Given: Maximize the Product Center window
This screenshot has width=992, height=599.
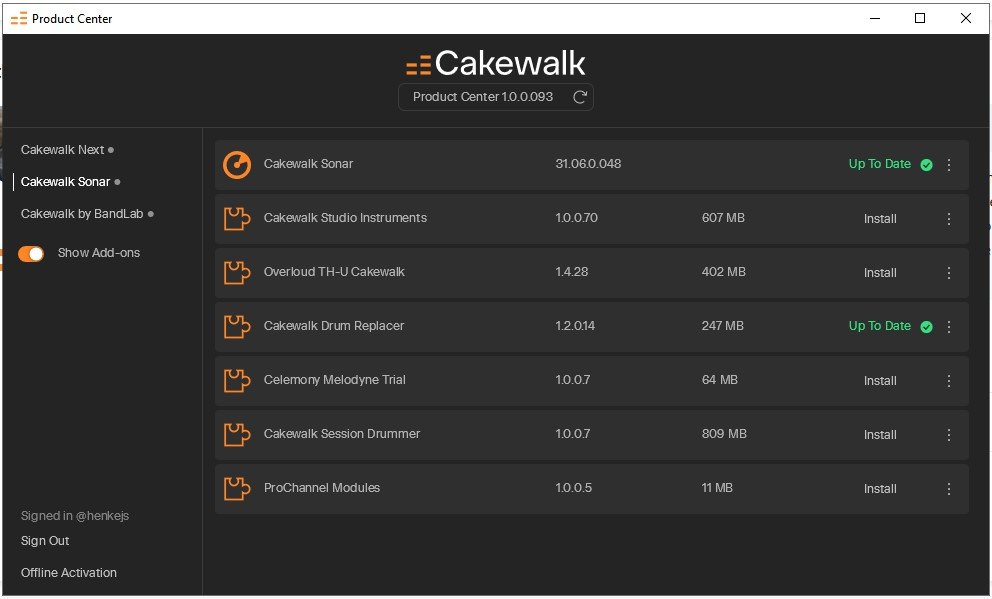Looking at the screenshot, I should (920, 18).
